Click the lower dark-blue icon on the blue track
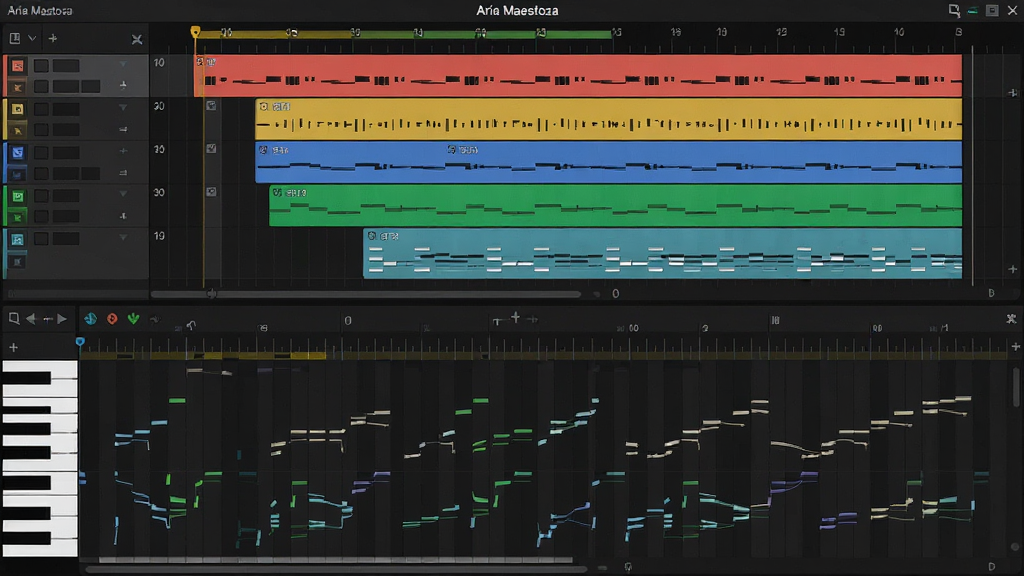The width and height of the screenshot is (1024, 576). point(18,174)
